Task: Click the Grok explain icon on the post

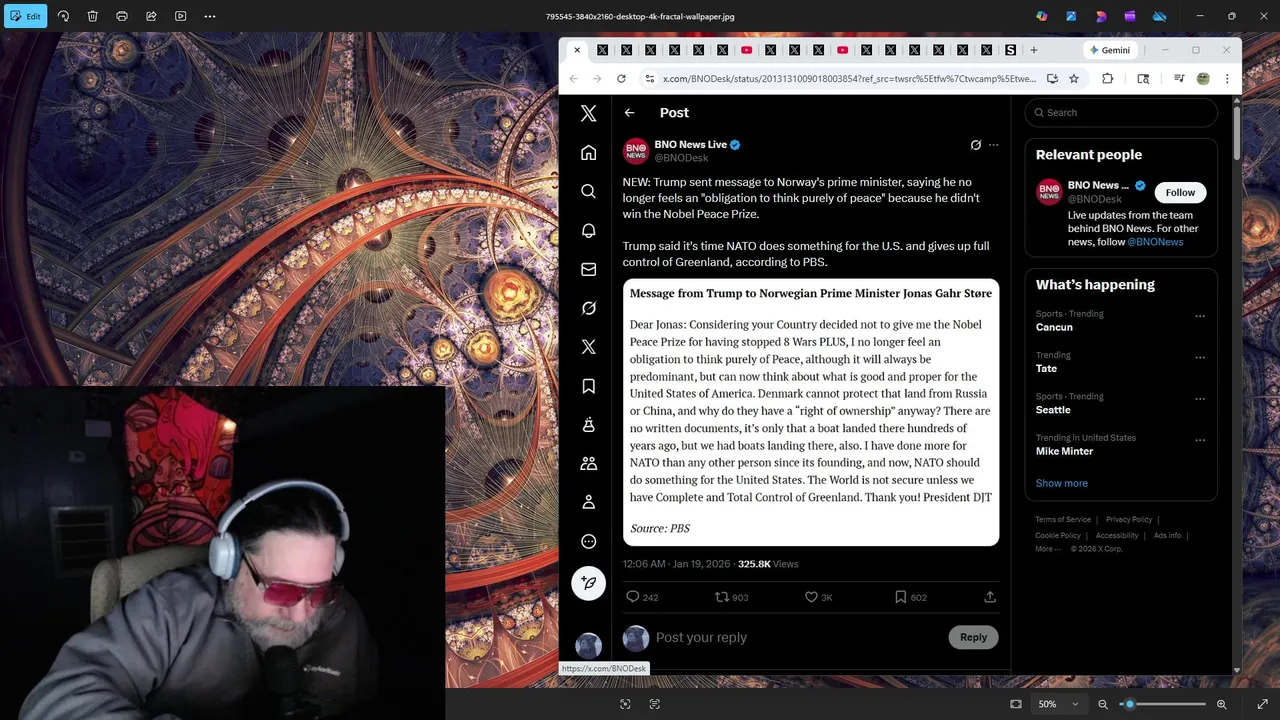Action: coord(976,145)
